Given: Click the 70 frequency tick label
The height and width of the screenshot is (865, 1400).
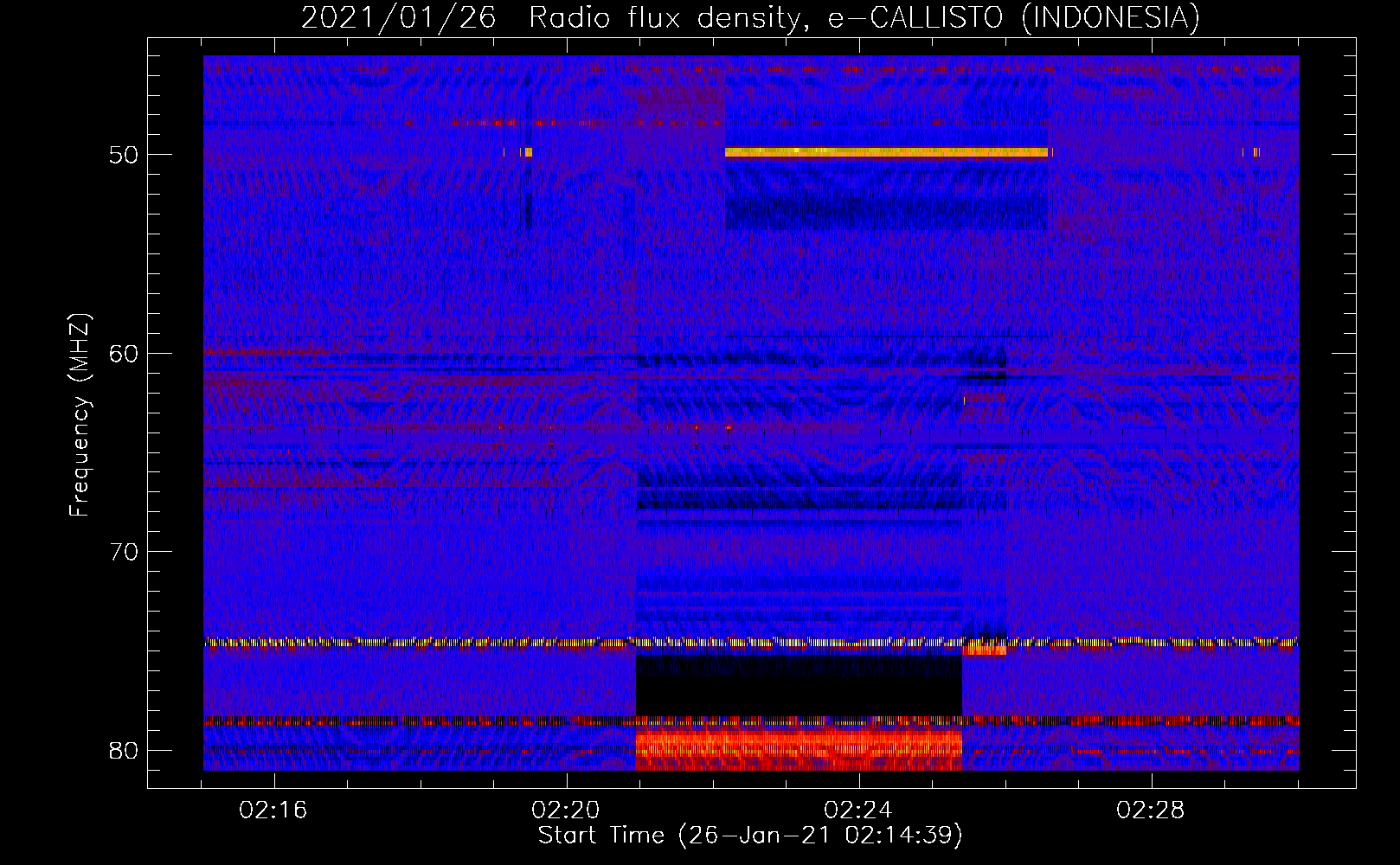Looking at the screenshot, I should (x=124, y=552).
